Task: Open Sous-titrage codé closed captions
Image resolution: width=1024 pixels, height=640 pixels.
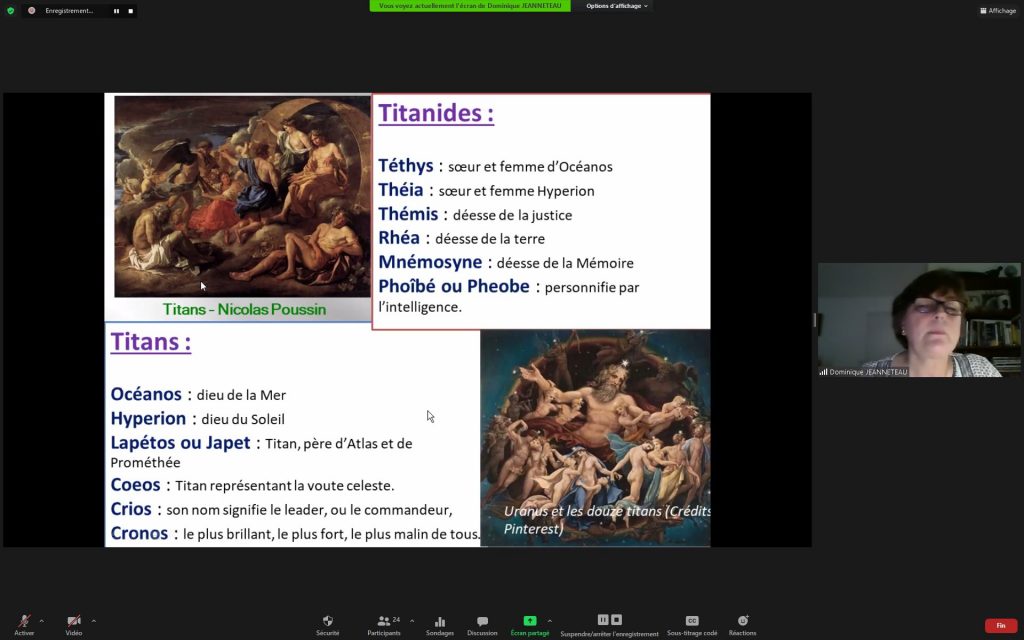Action: [x=692, y=624]
